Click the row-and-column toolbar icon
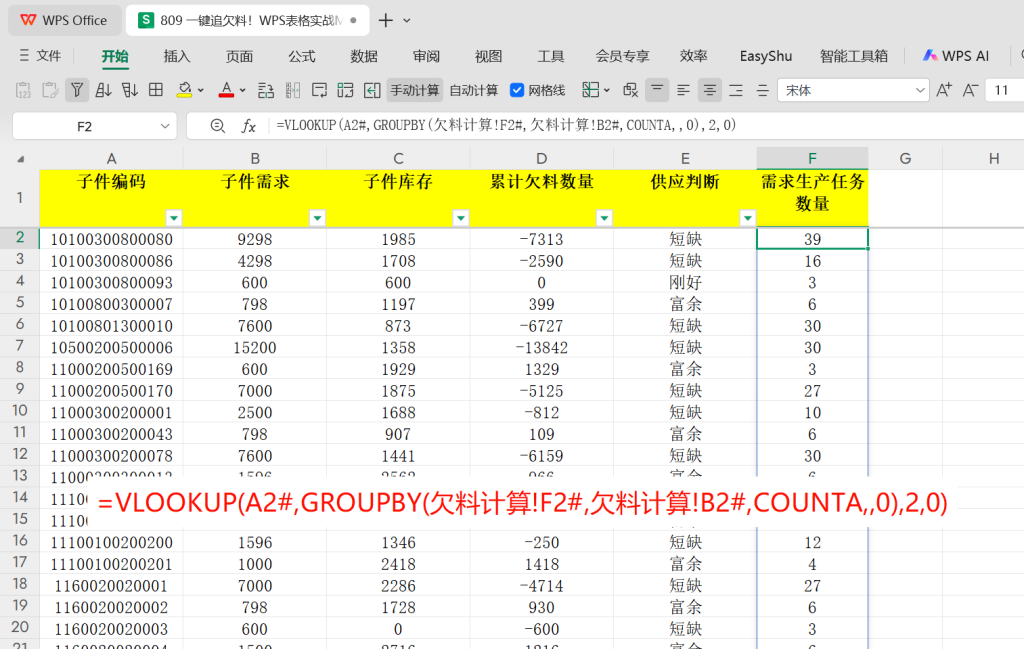Image resolution: width=1024 pixels, height=649 pixels. point(266,90)
